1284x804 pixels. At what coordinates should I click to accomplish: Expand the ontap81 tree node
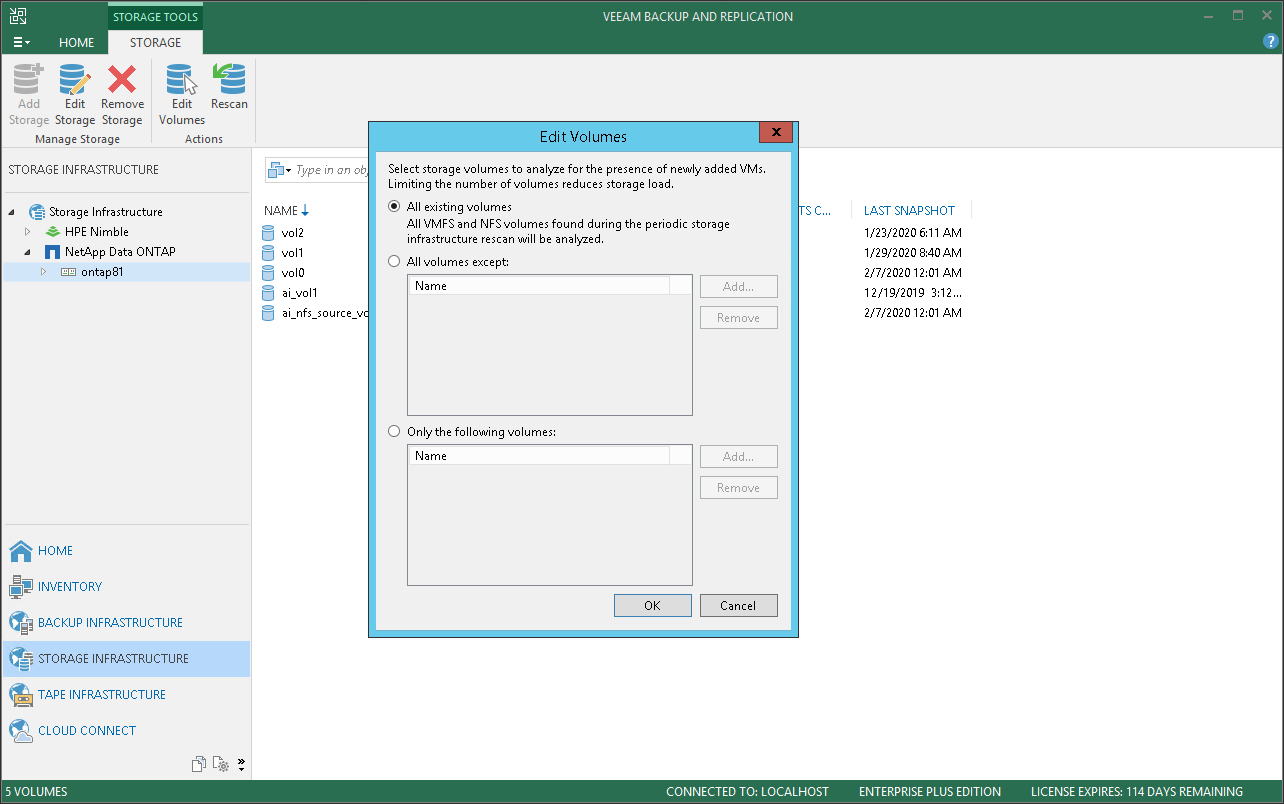pyautogui.click(x=43, y=272)
